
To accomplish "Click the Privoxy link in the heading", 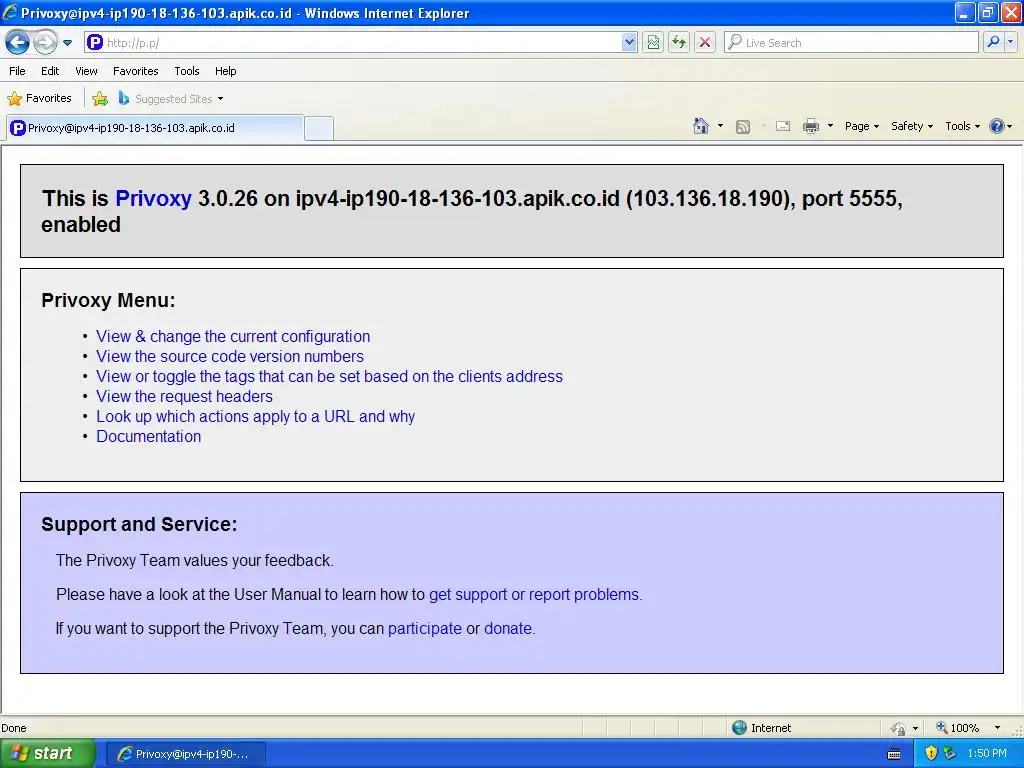I will point(153,199).
